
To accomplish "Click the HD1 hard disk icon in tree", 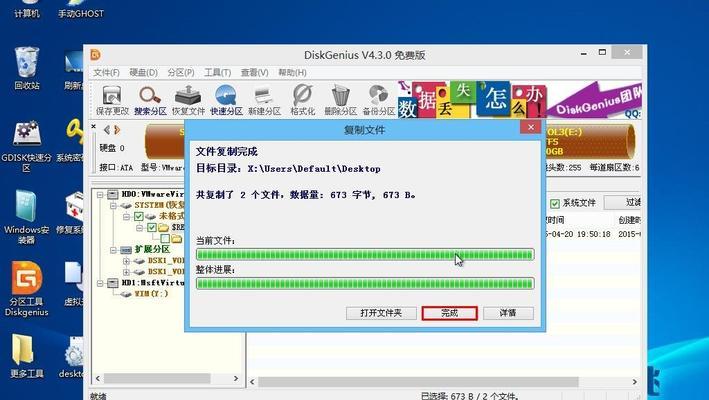I will [x=113, y=283].
